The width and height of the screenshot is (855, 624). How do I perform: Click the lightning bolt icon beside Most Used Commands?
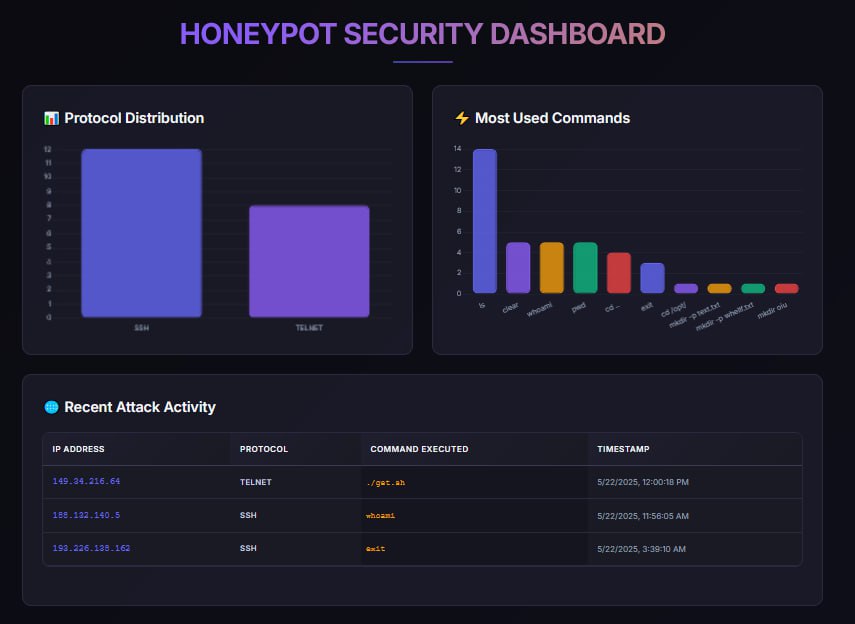(x=461, y=118)
